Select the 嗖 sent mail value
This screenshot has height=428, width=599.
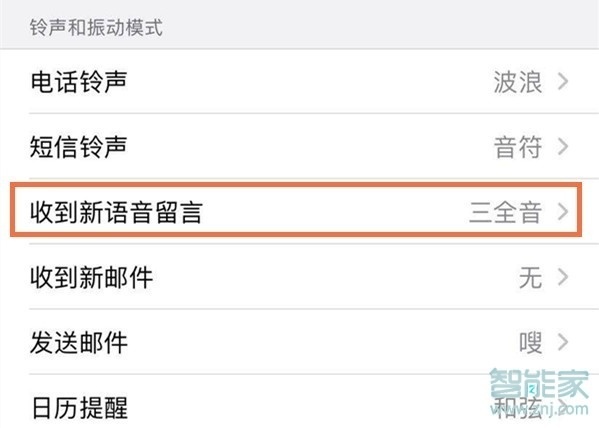tap(530, 342)
